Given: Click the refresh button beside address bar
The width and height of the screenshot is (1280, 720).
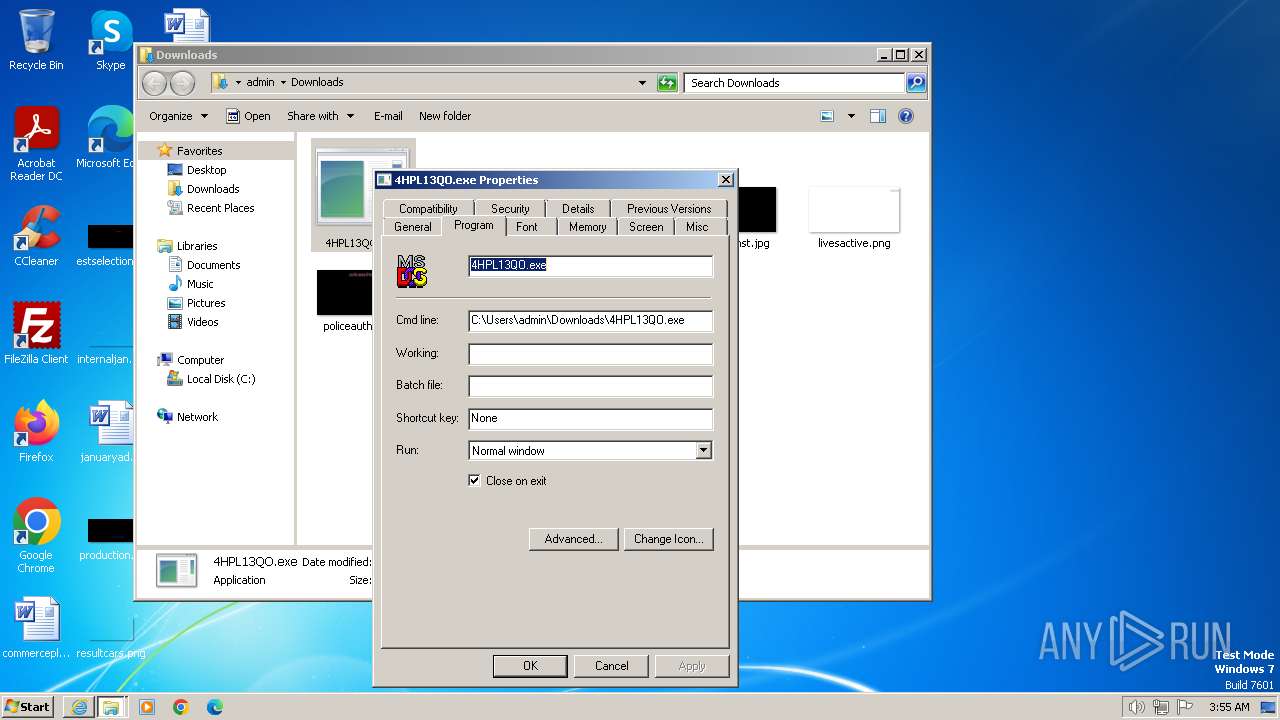Looking at the screenshot, I should (667, 83).
